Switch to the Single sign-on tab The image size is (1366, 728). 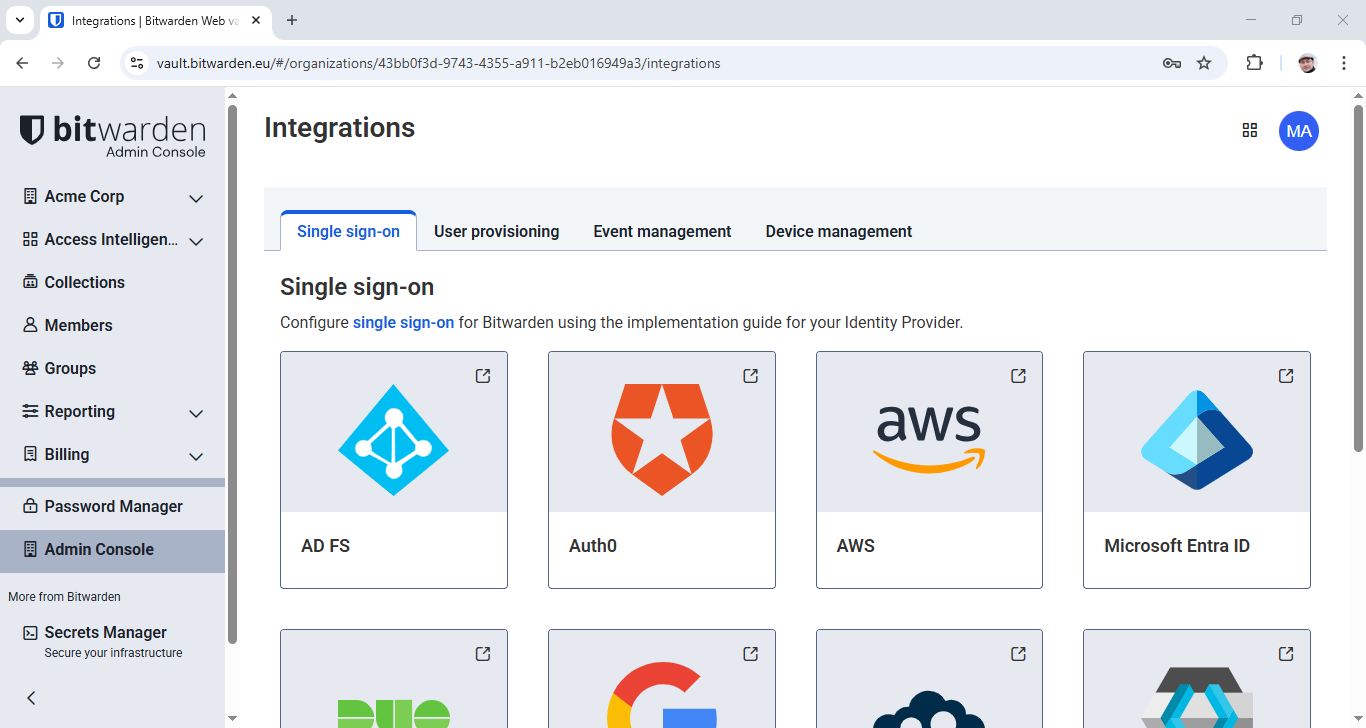click(348, 231)
